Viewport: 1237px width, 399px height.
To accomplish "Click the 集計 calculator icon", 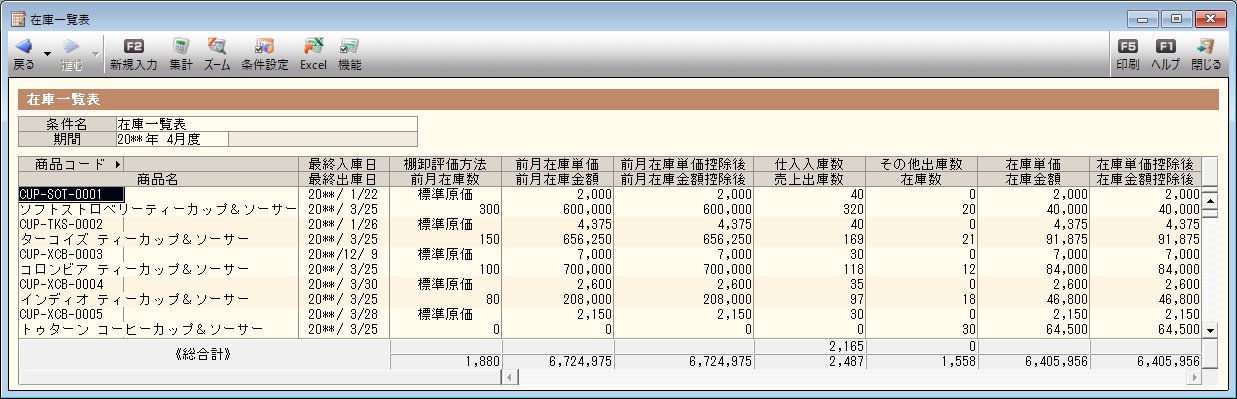I will pyautogui.click(x=181, y=46).
